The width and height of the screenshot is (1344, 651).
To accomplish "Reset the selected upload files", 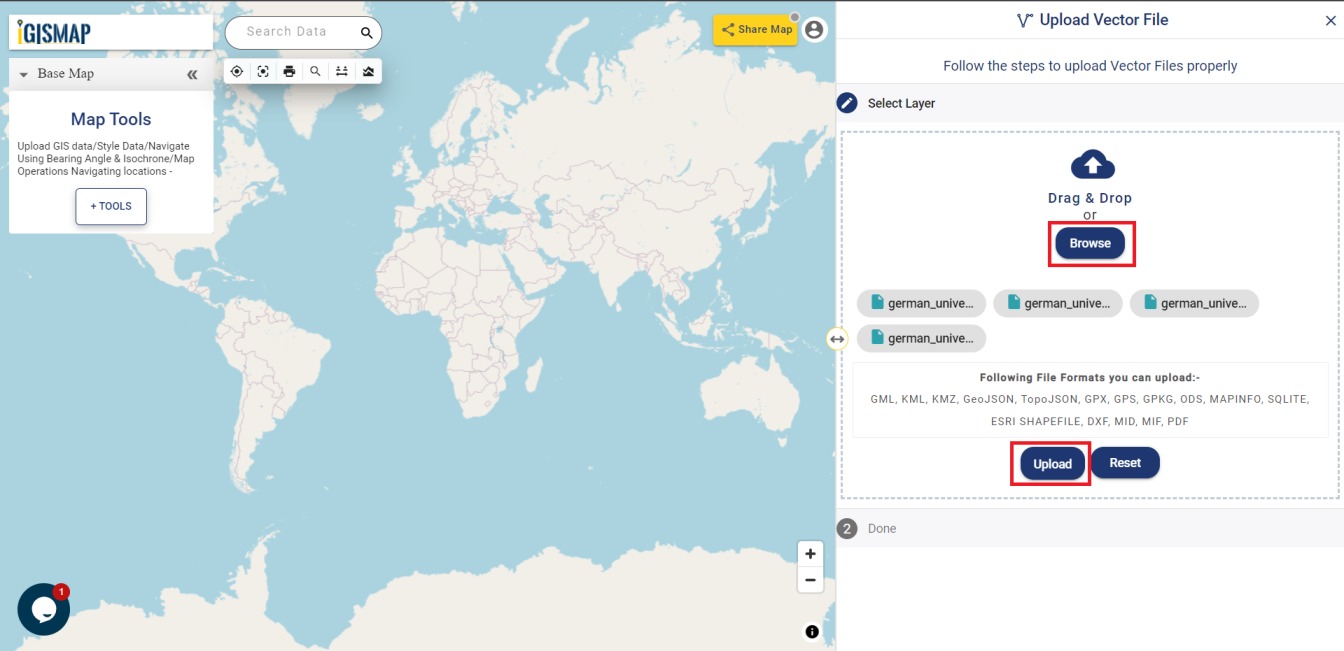I will click(1125, 462).
